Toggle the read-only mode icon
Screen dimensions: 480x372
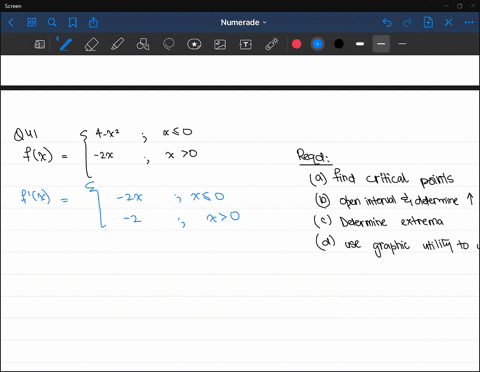39,44
